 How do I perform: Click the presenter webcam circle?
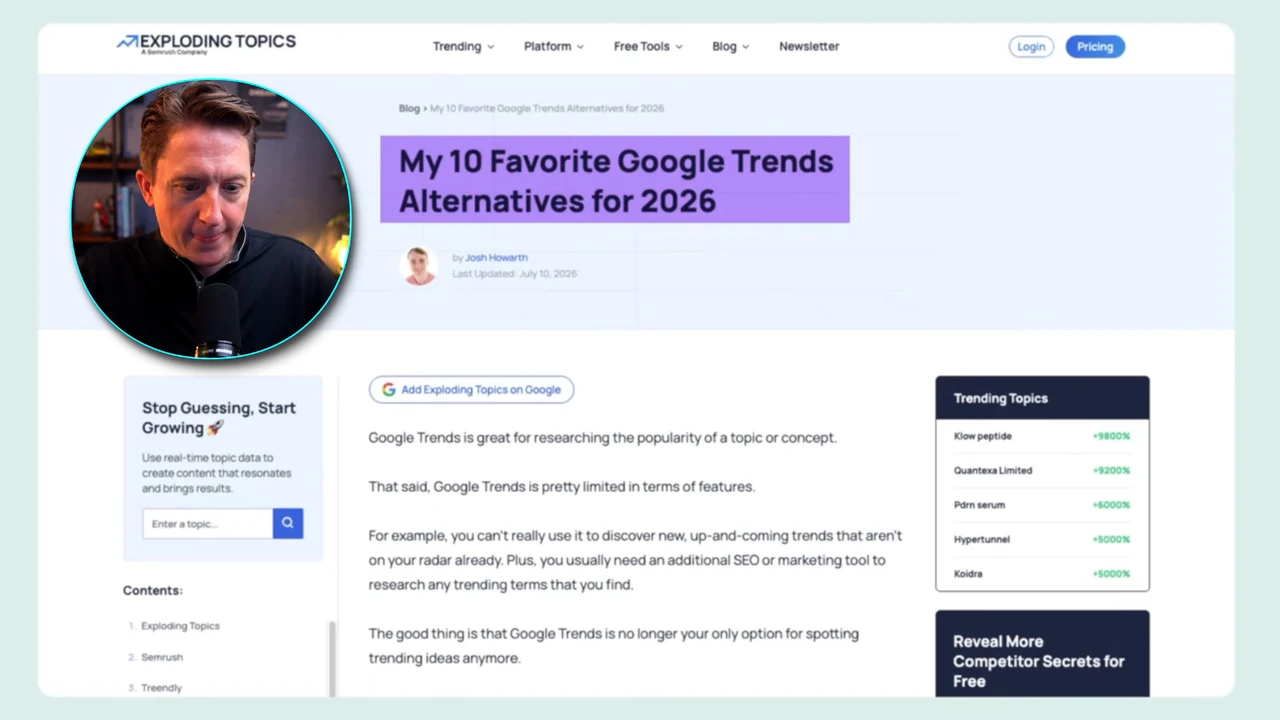coord(211,219)
